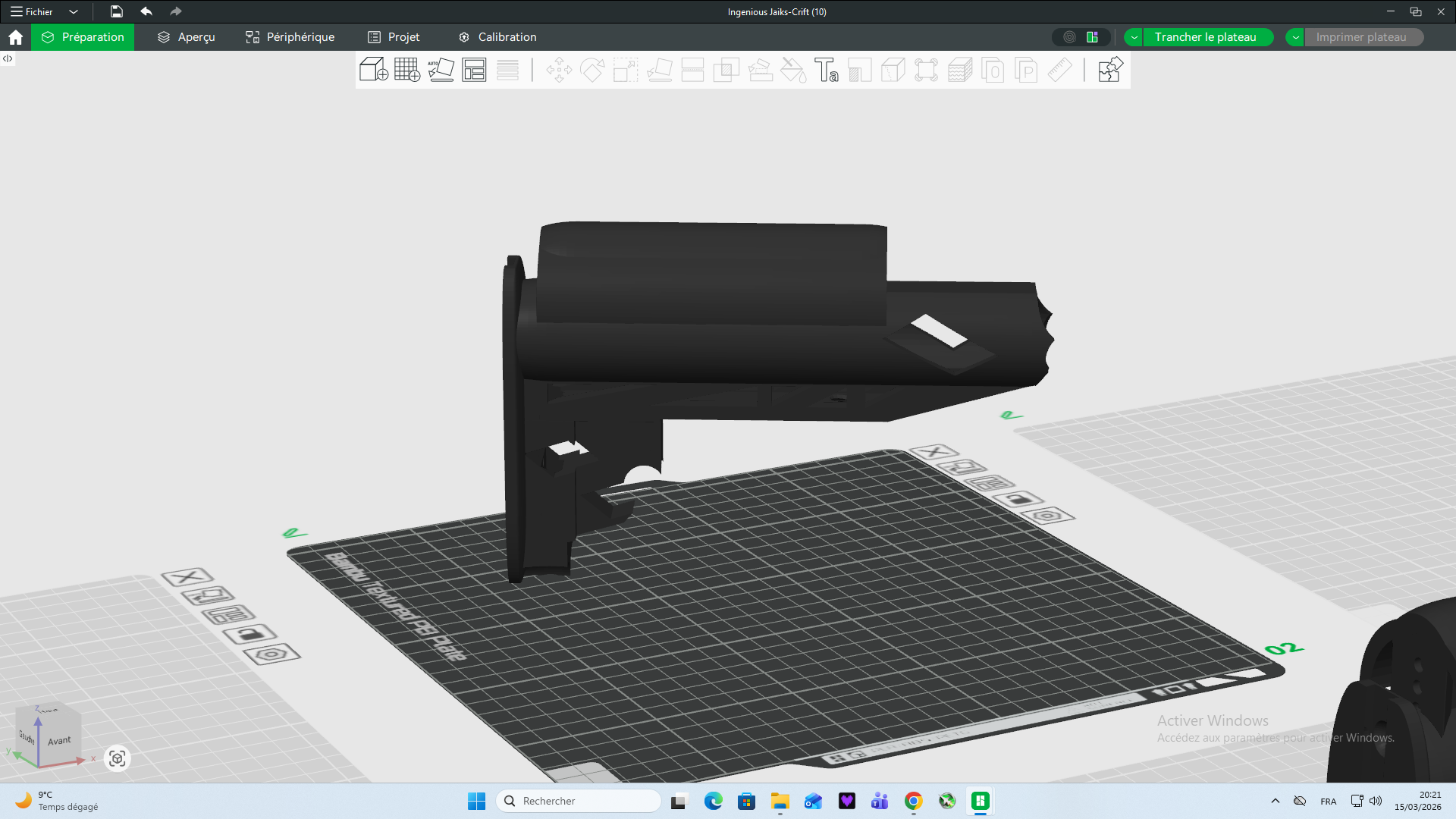Select the Rotate tool icon
The image size is (1456, 819).
pyautogui.click(x=592, y=70)
